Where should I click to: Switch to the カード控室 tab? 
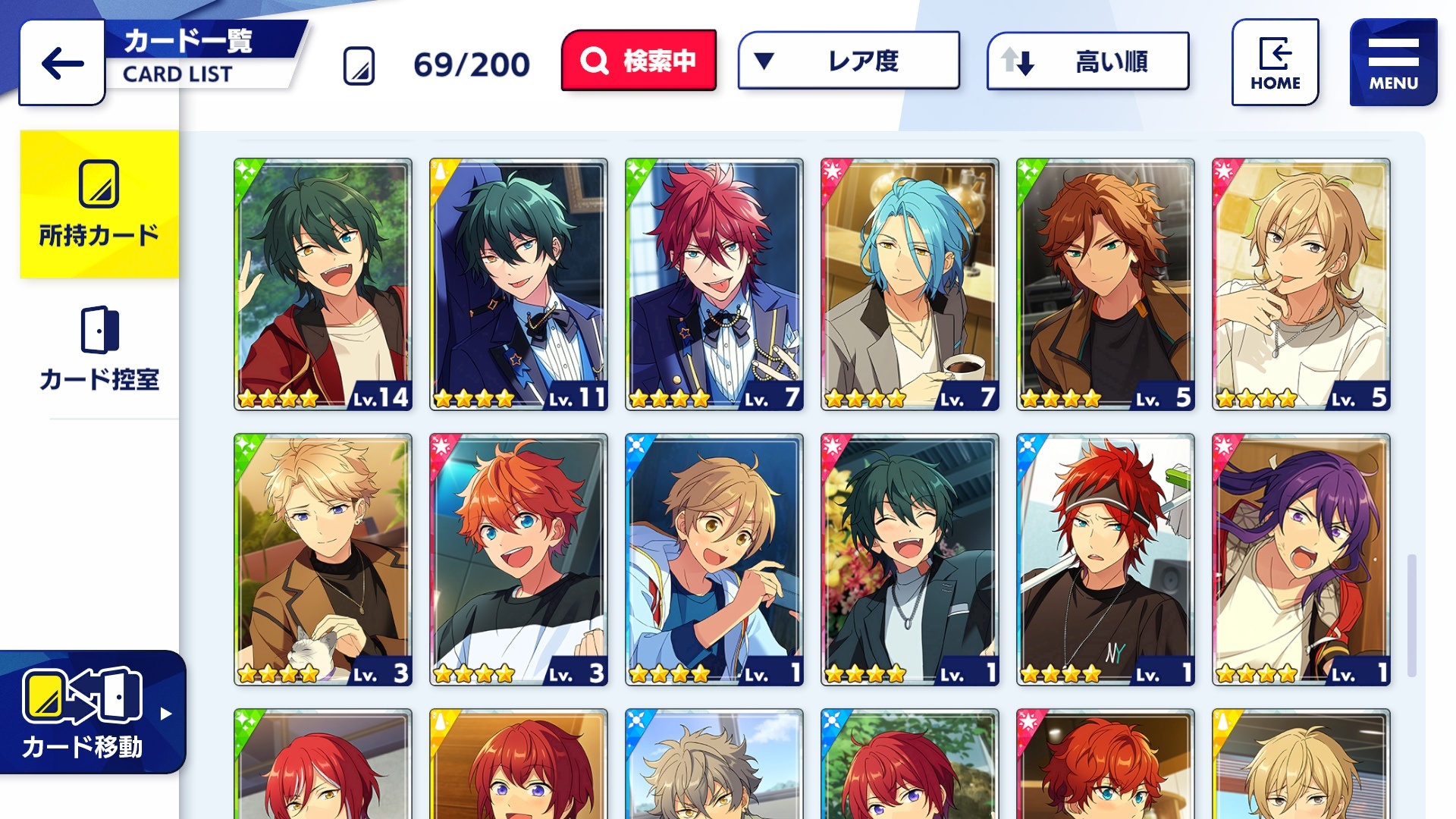(x=99, y=349)
